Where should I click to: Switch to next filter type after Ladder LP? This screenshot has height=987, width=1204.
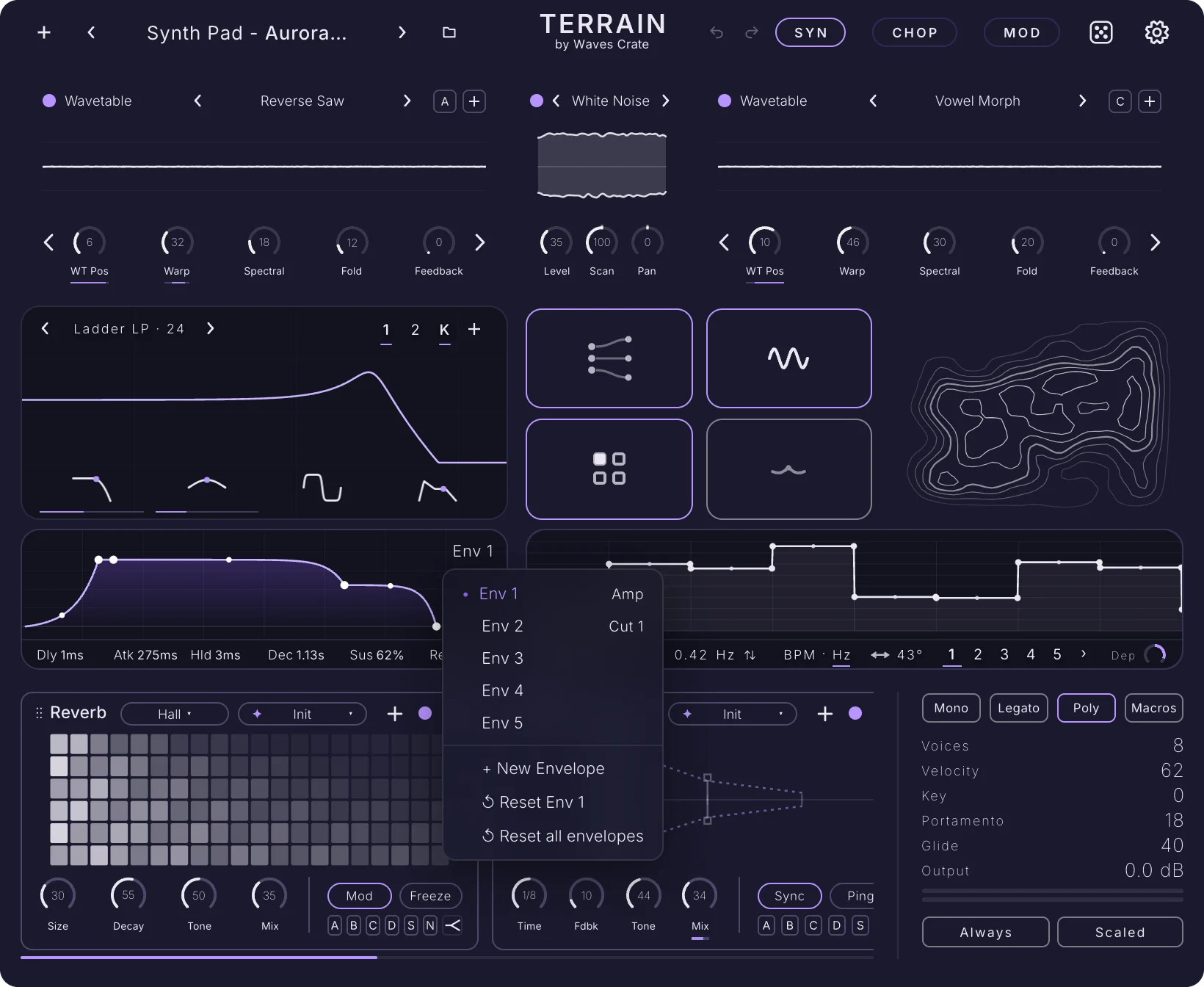(x=211, y=328)
